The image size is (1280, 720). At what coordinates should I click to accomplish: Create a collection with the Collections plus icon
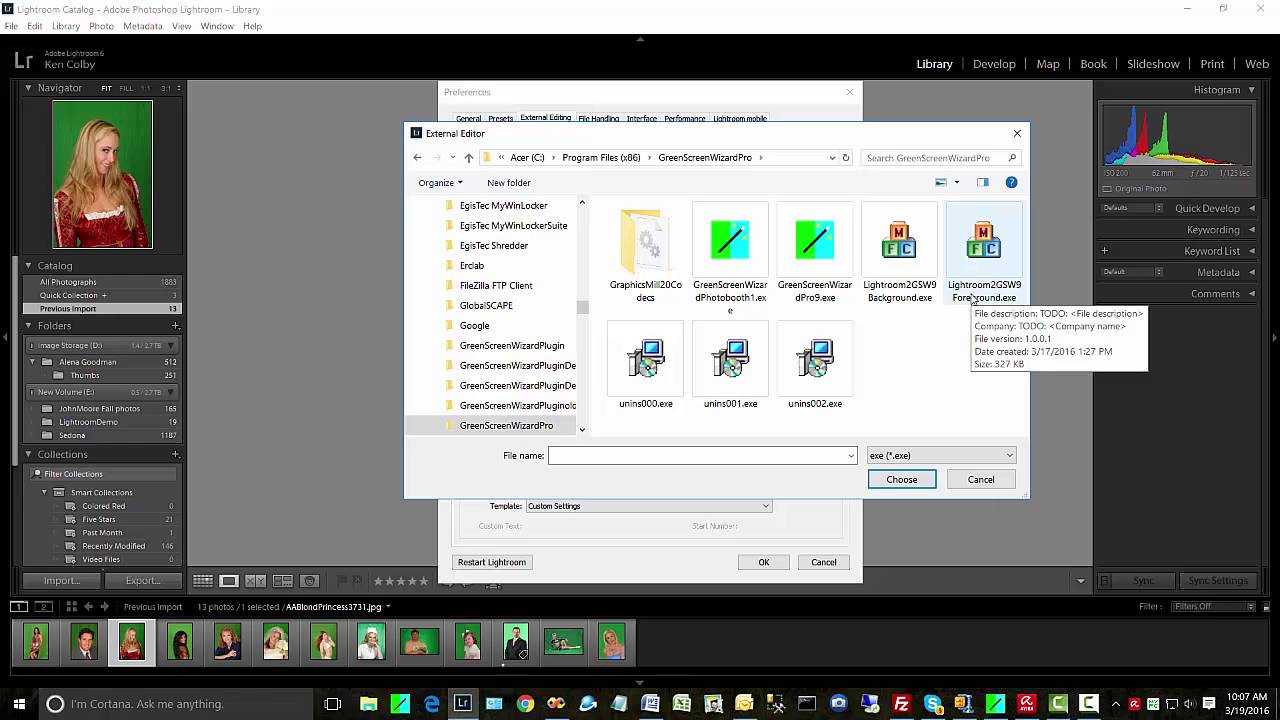[x=176, y=454]
